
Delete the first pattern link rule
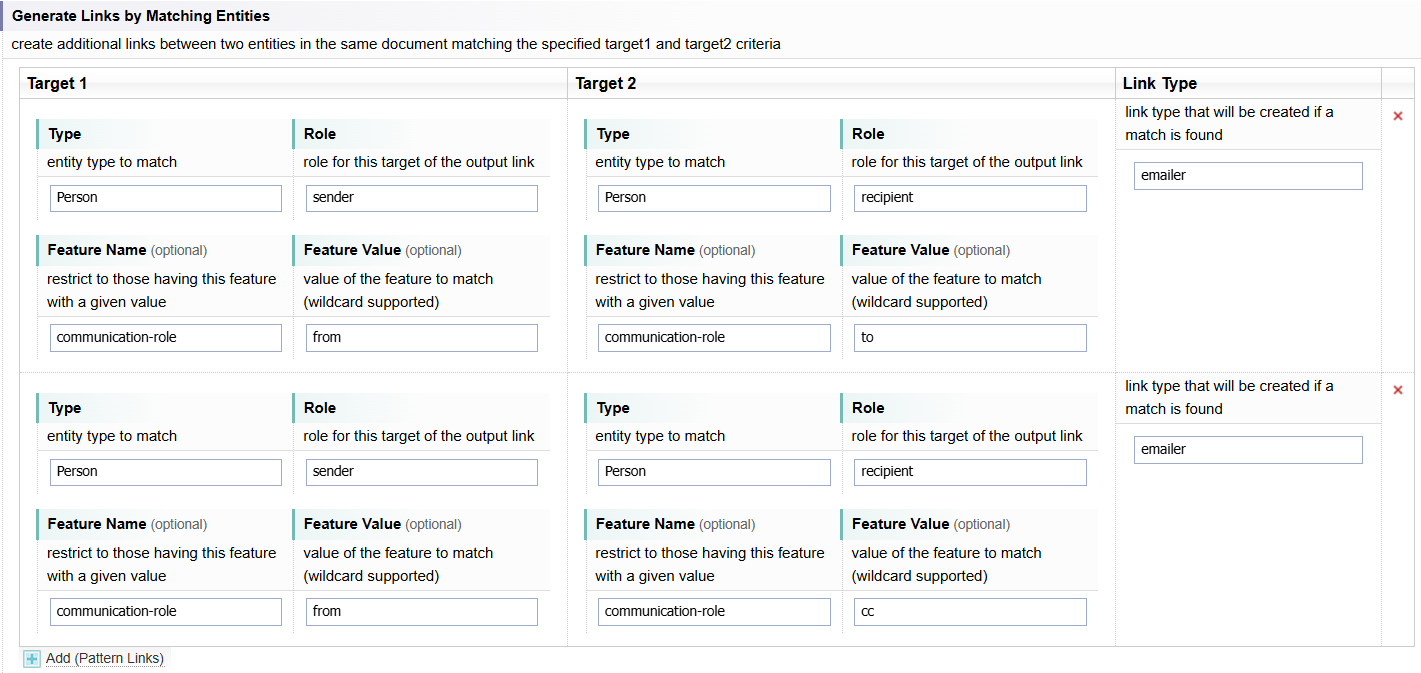tap(1398, 116)
